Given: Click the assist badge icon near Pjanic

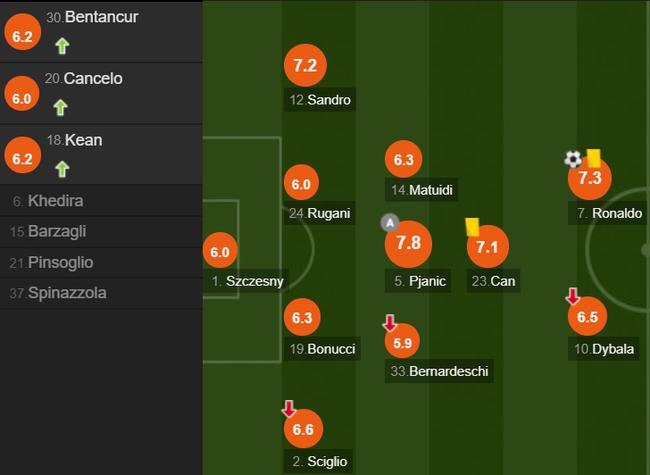Looking at the screenshot, I should pos(390,222).
